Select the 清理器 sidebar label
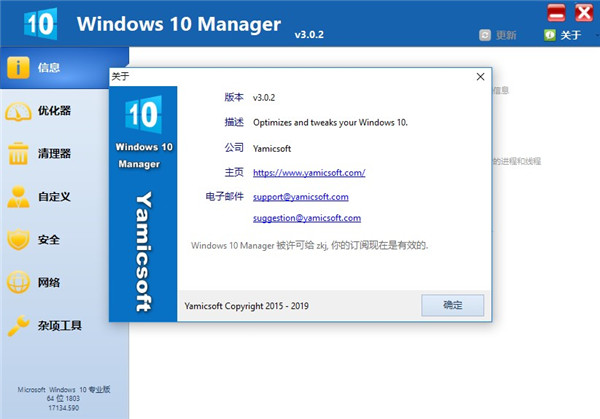The height and width of the screenshot is (419, 600). 54,154
